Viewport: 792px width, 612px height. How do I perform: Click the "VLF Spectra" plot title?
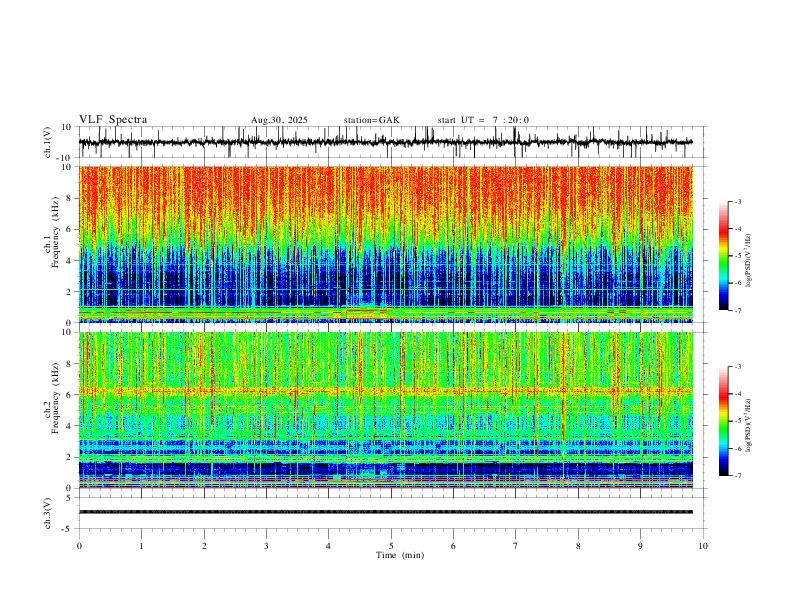tap(113, 120)
